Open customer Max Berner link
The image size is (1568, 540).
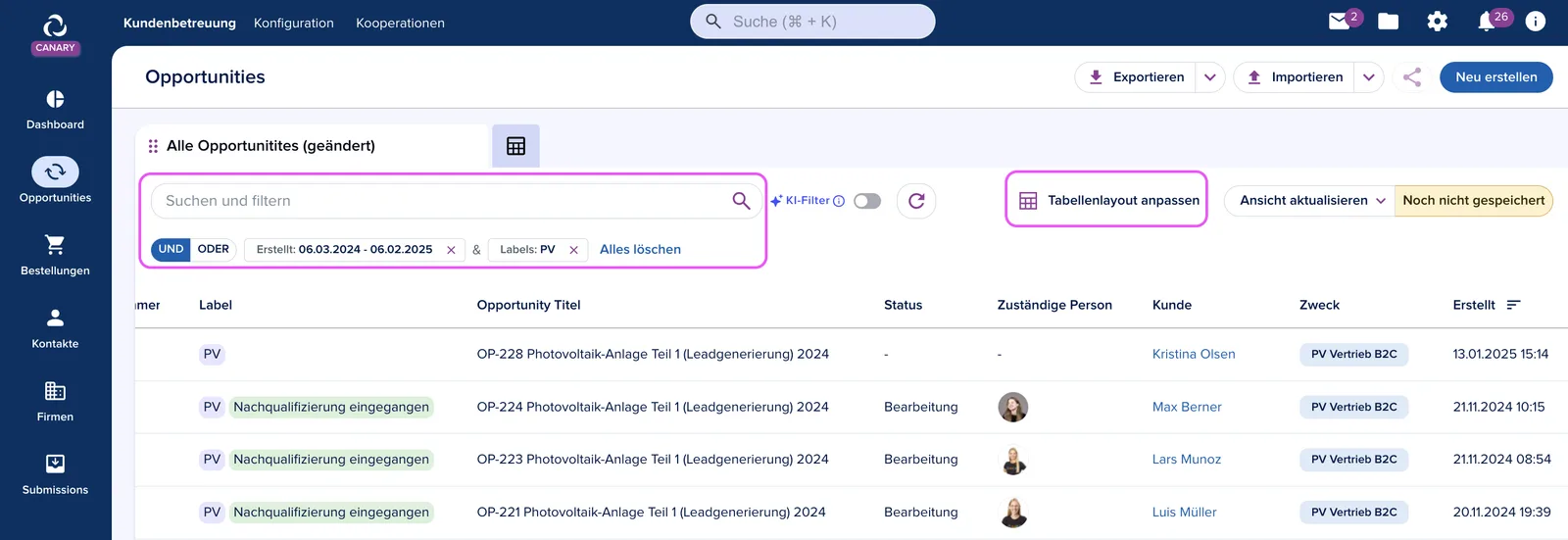(1187, 407)
